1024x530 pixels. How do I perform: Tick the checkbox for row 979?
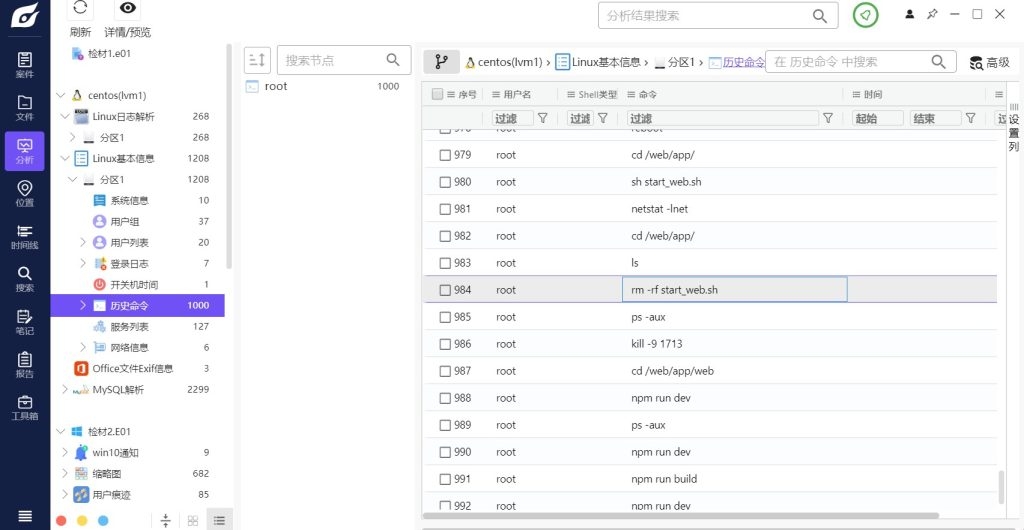coord(446,155)
